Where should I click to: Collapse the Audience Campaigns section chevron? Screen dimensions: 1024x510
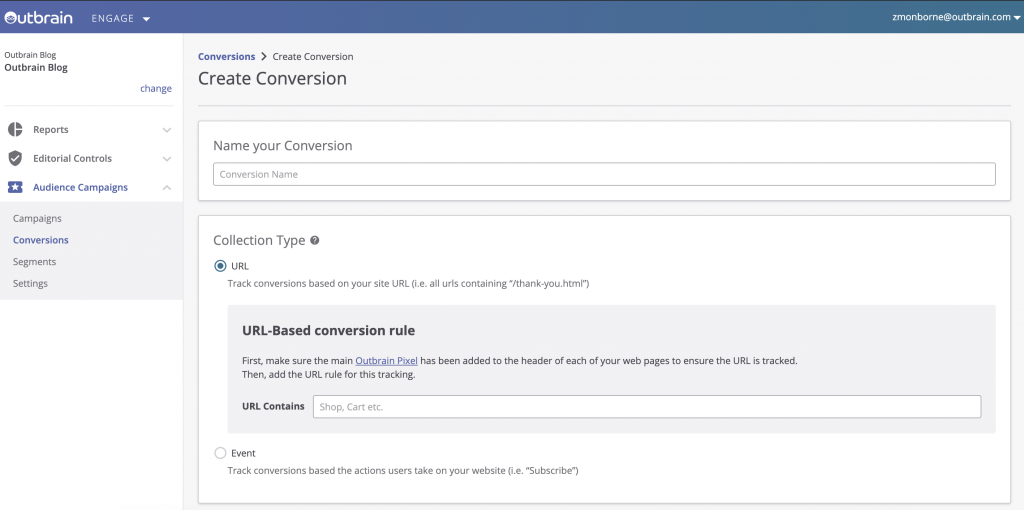tap(167, 187)
